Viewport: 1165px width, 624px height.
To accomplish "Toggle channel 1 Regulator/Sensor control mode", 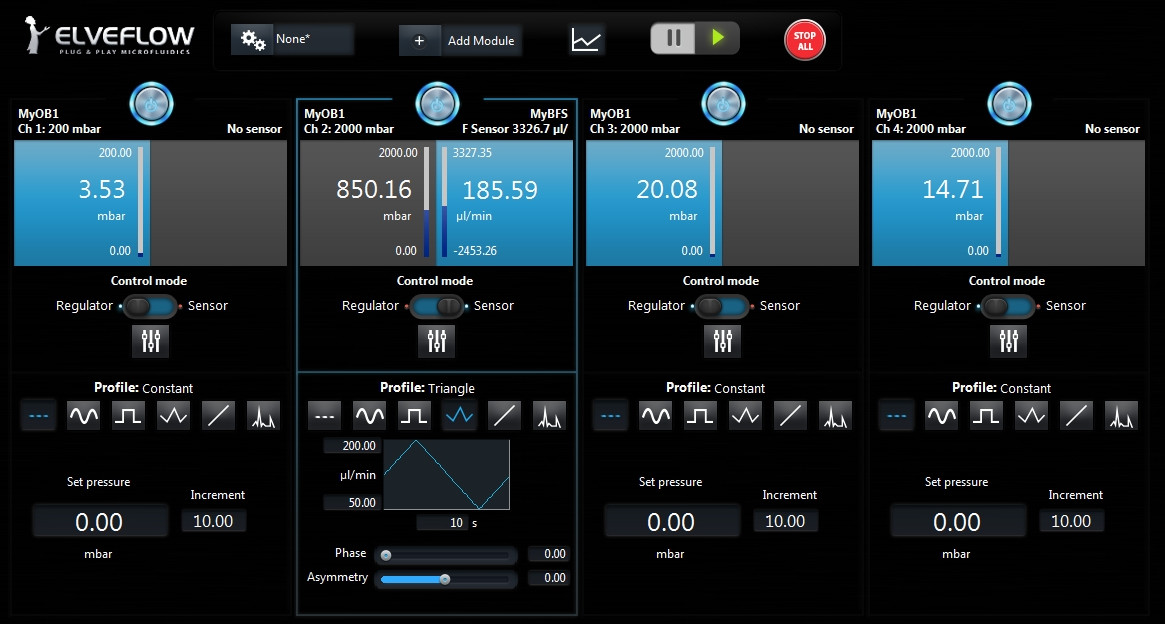I will (150, 306).
